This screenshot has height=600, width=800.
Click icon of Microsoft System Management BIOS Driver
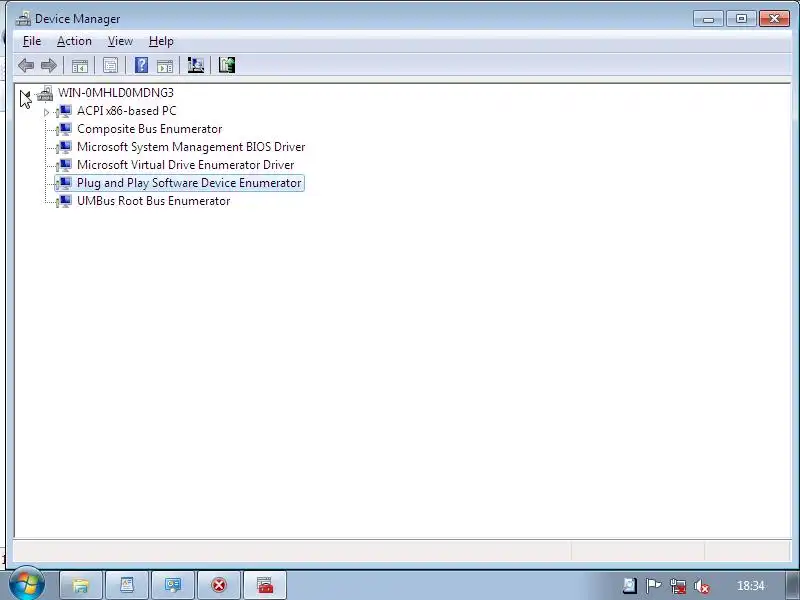[x=64, y=147]
